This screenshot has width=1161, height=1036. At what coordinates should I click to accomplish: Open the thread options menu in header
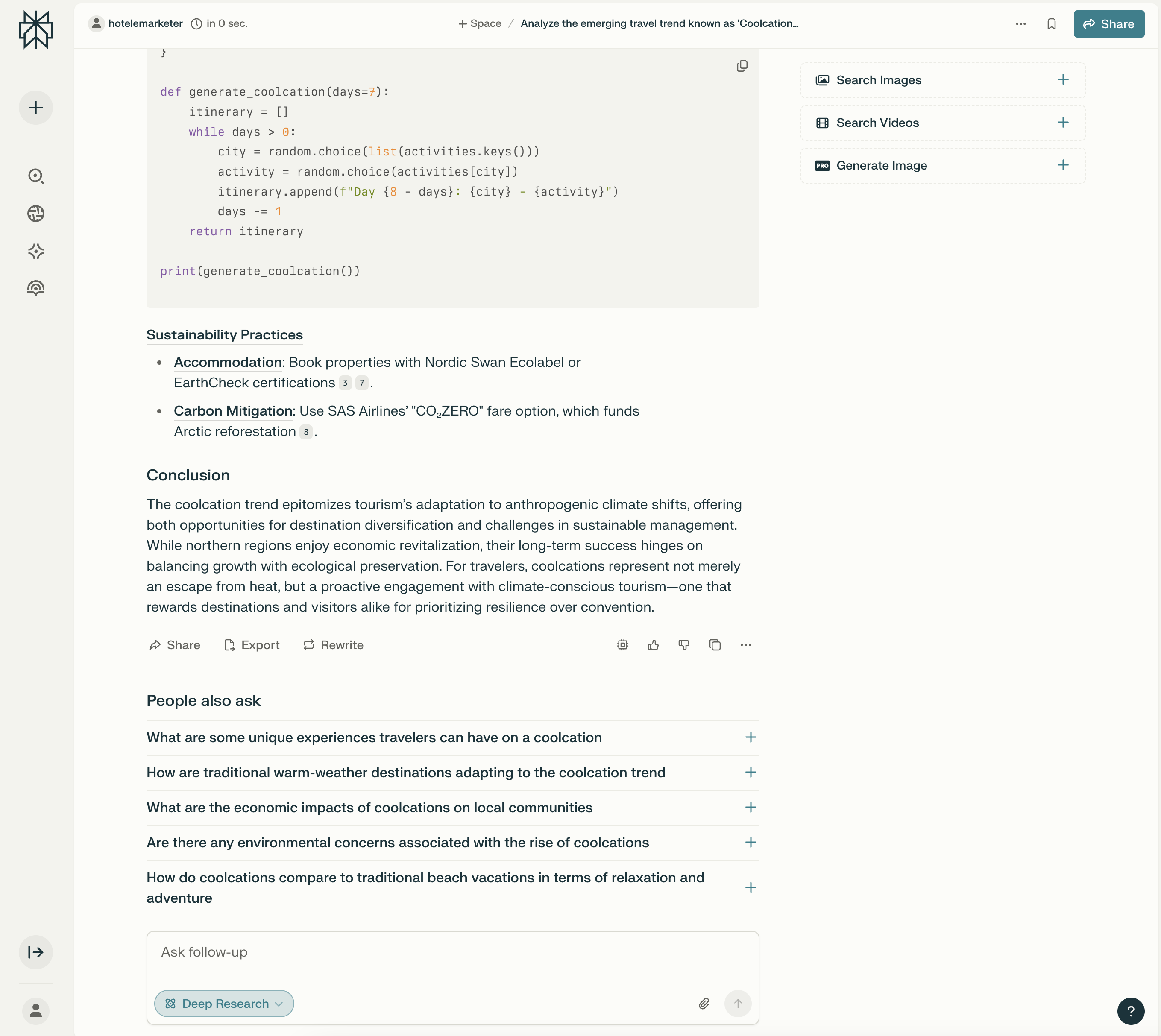point(1020,24)
